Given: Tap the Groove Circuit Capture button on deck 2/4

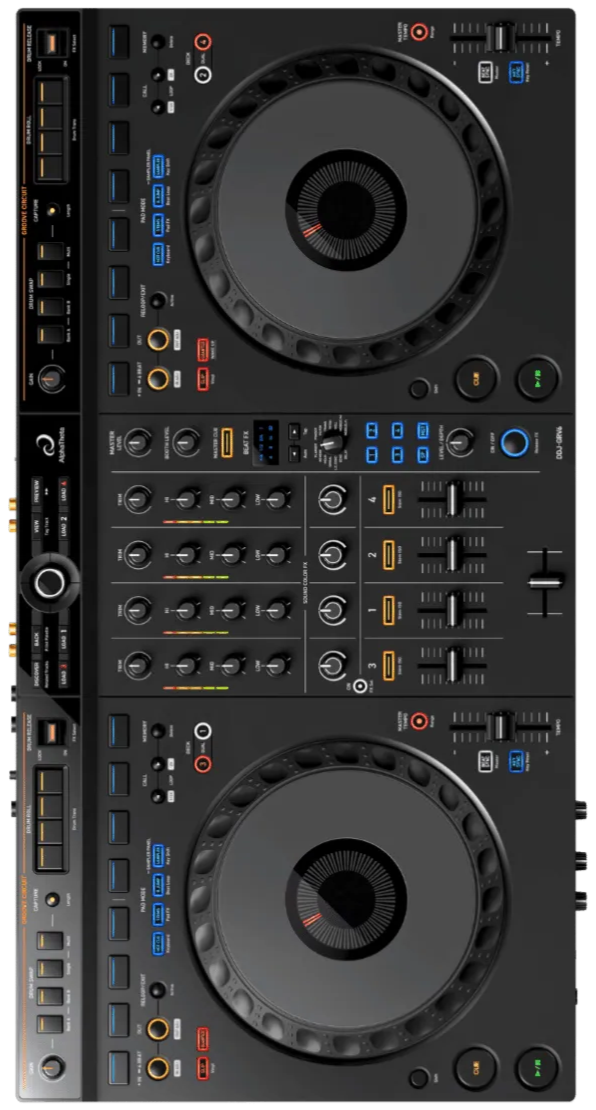Looking at the screenshot, I should (50, 210).
